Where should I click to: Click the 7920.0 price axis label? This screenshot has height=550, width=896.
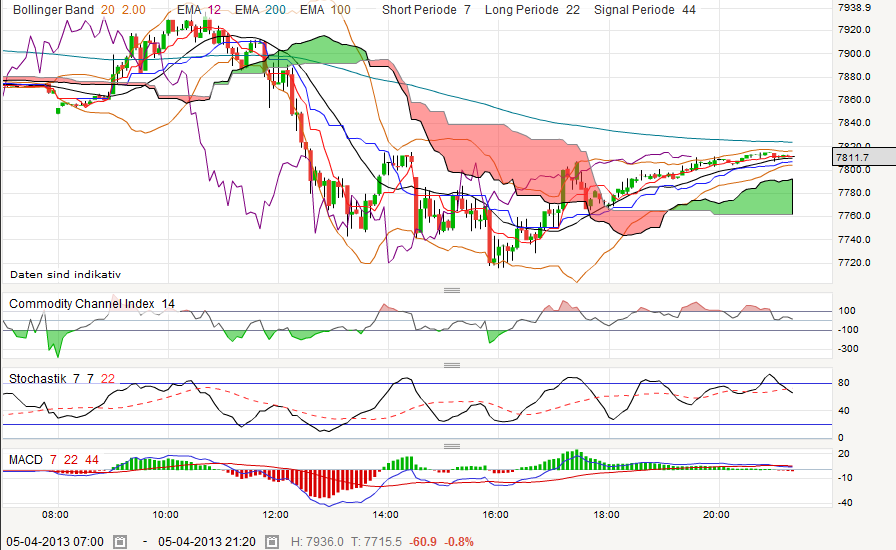click(x=854, y=30)
